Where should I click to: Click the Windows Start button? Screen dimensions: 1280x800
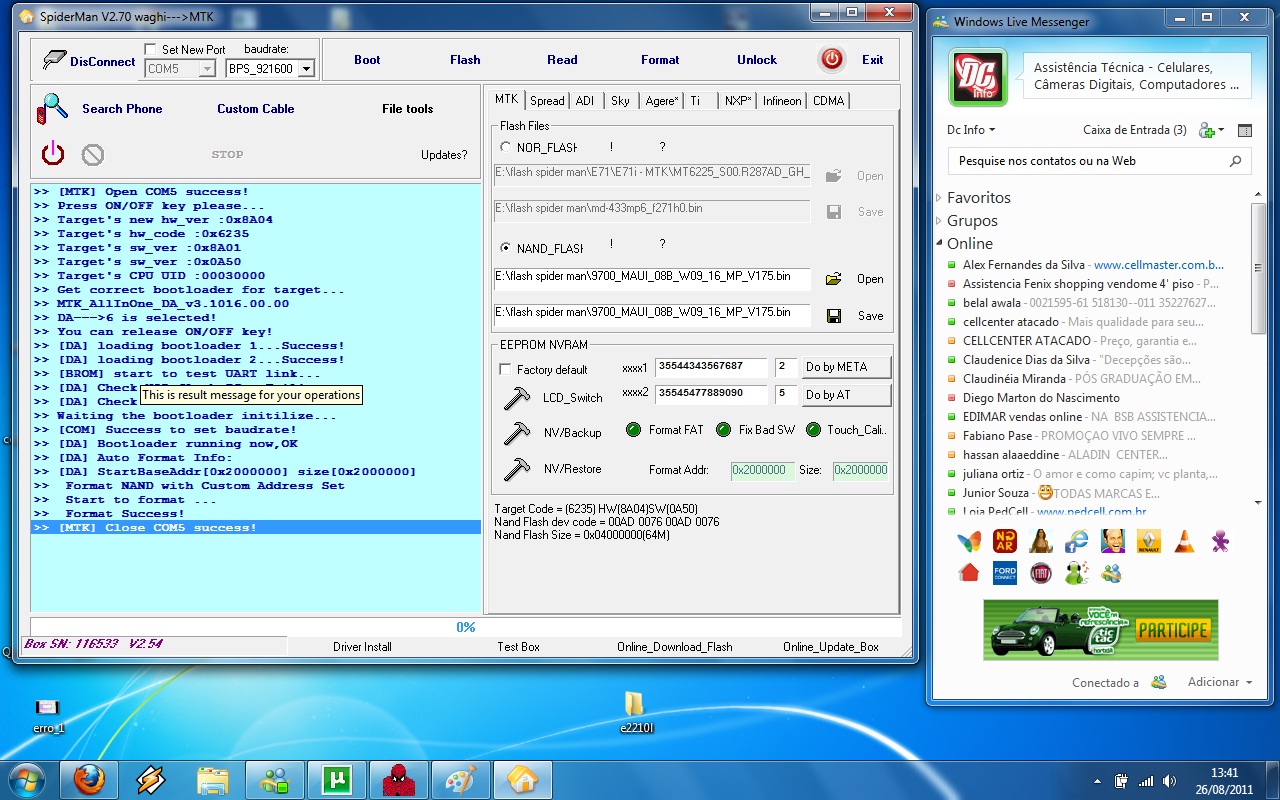click(27, 778)
